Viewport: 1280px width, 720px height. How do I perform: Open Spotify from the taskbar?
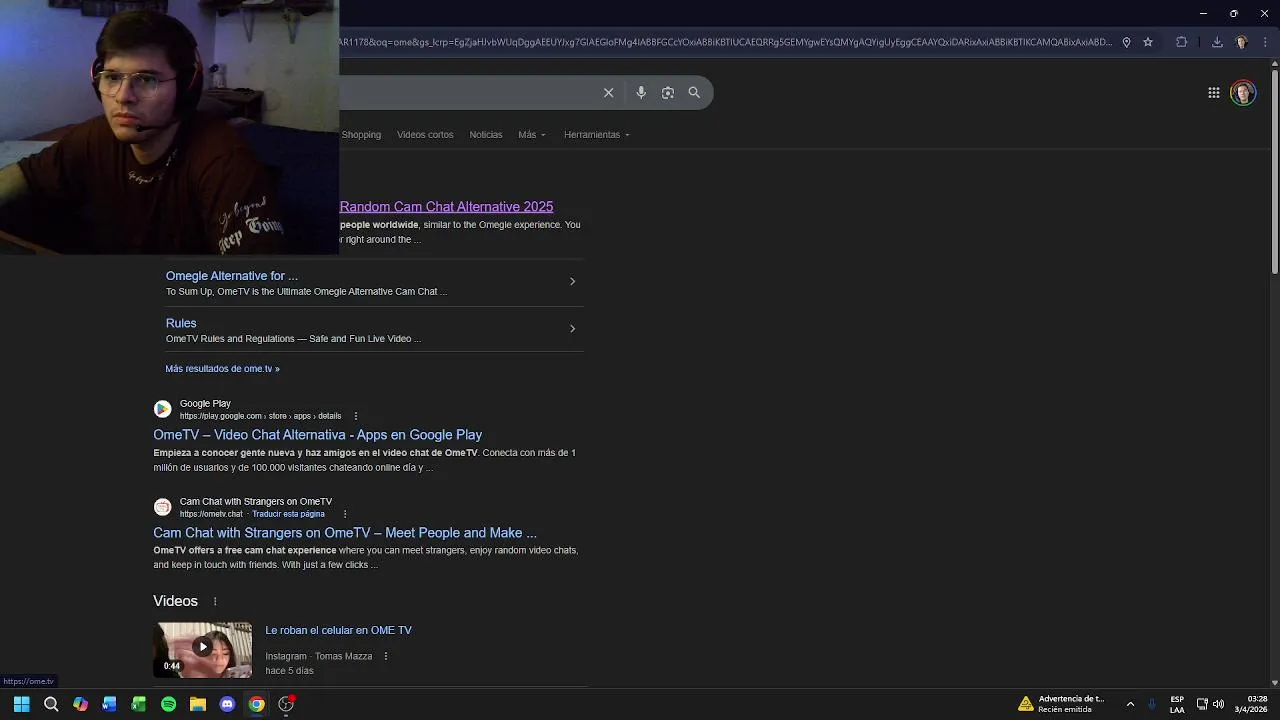tap(168, 704)
